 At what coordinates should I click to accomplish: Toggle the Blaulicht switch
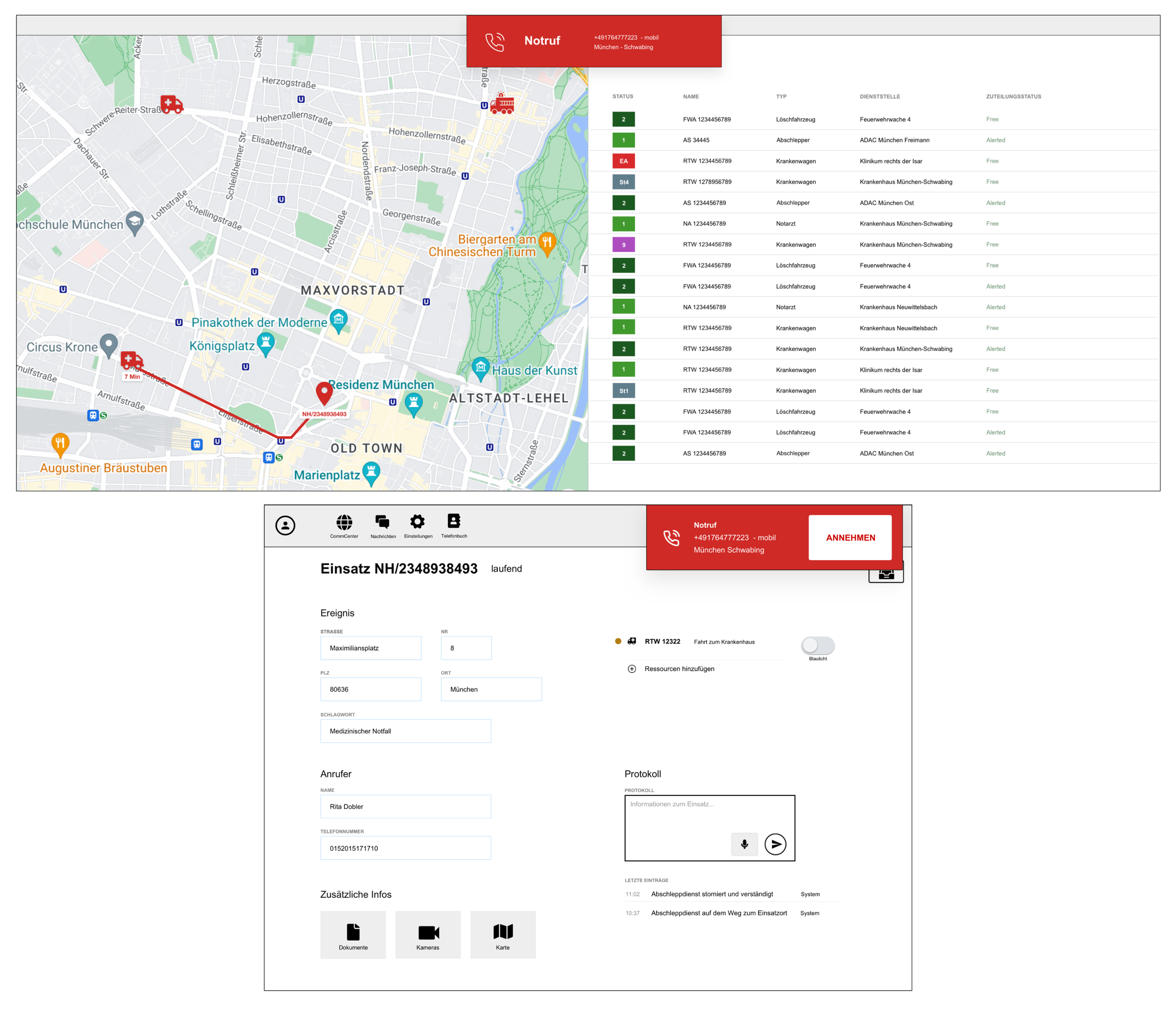[x=817, y=645]
